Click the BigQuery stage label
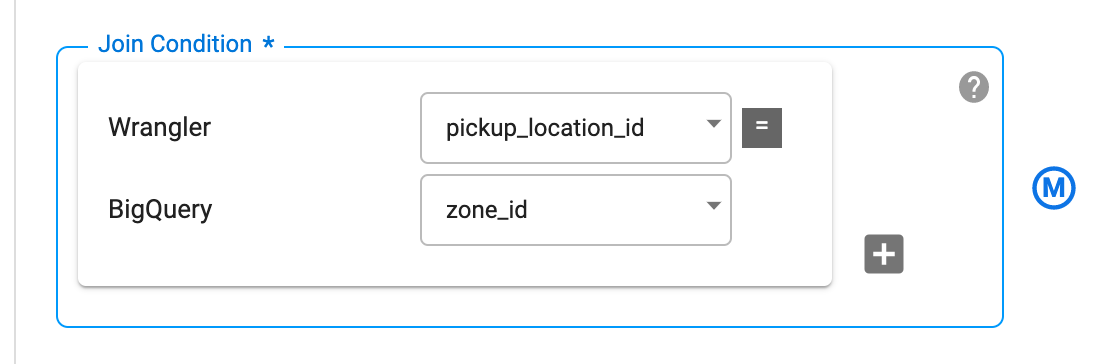The width and height of the screenshot is (1116, 364). 160,210
